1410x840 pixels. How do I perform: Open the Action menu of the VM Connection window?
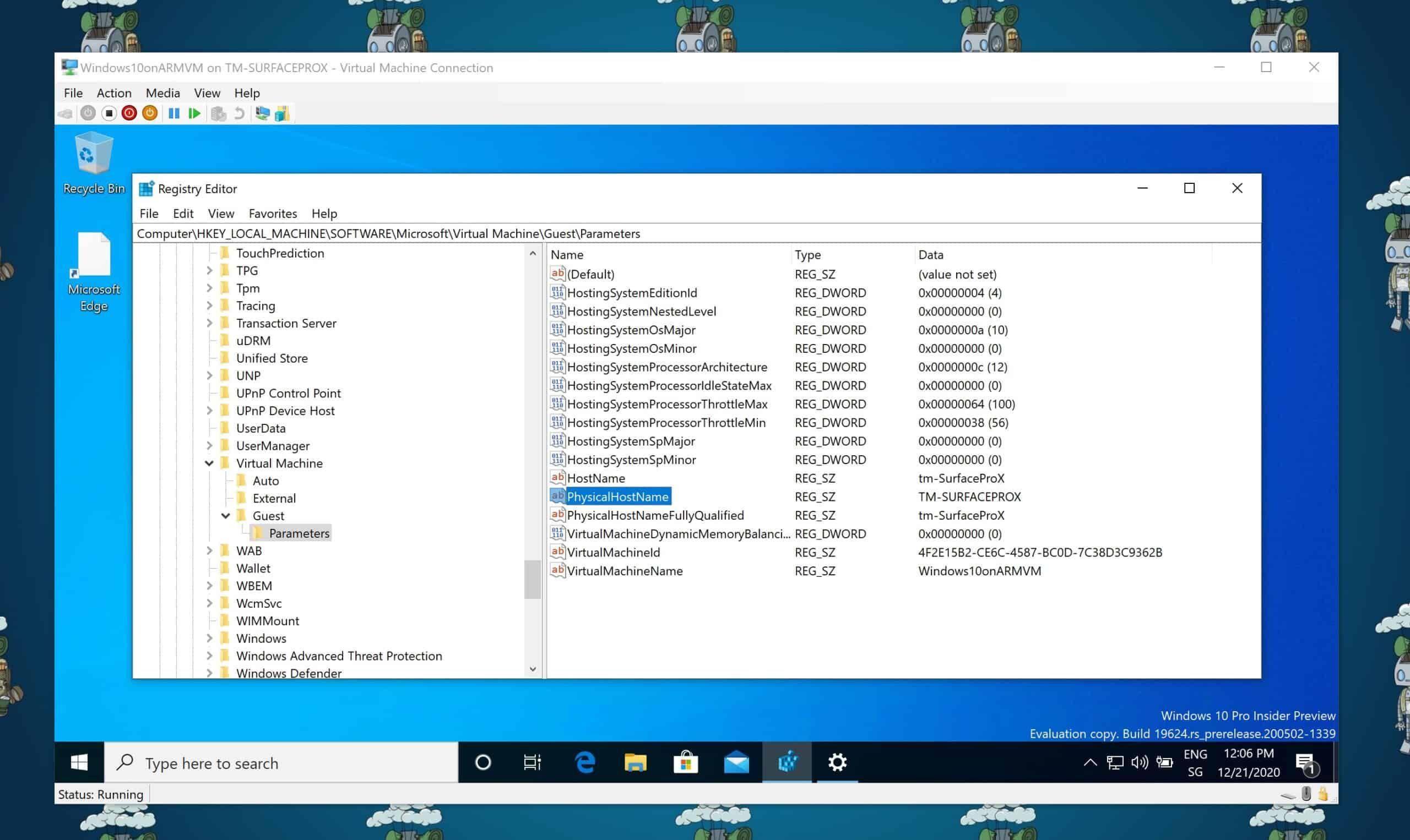click(x=113, y=93)
